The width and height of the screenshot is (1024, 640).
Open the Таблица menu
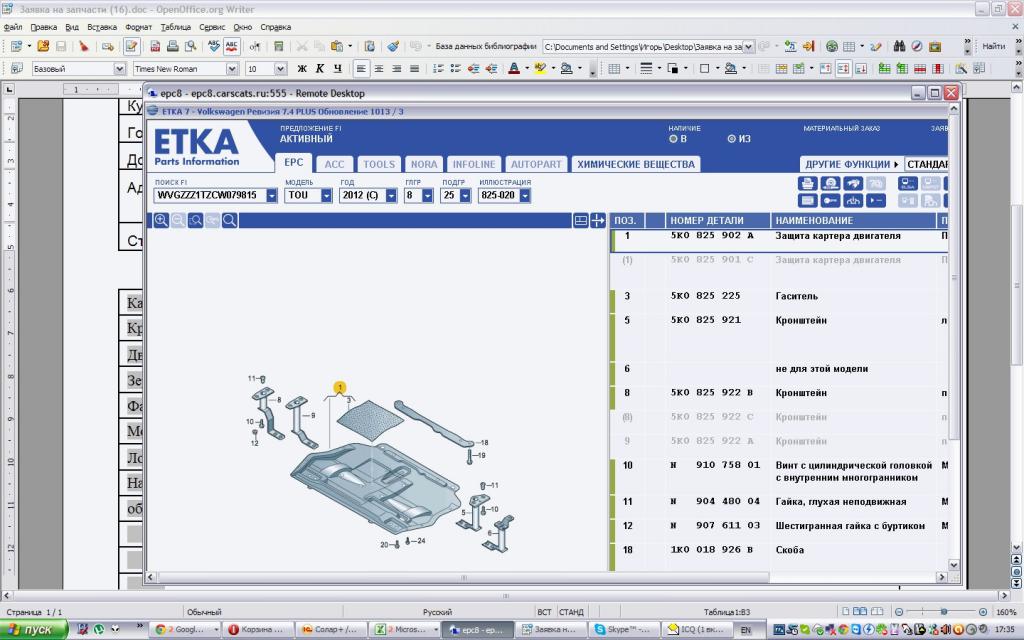coord(176,27)
